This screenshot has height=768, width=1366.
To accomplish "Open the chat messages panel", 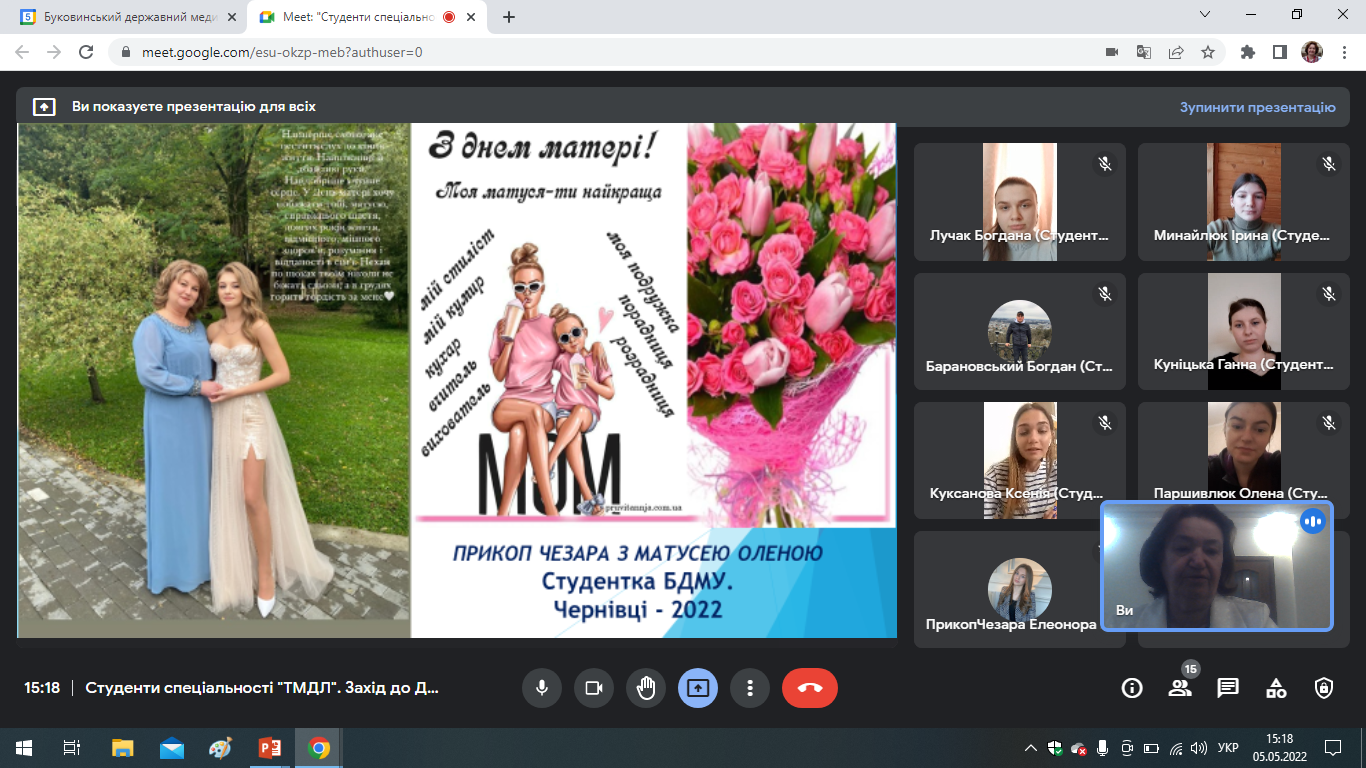I will (1228, 688).
